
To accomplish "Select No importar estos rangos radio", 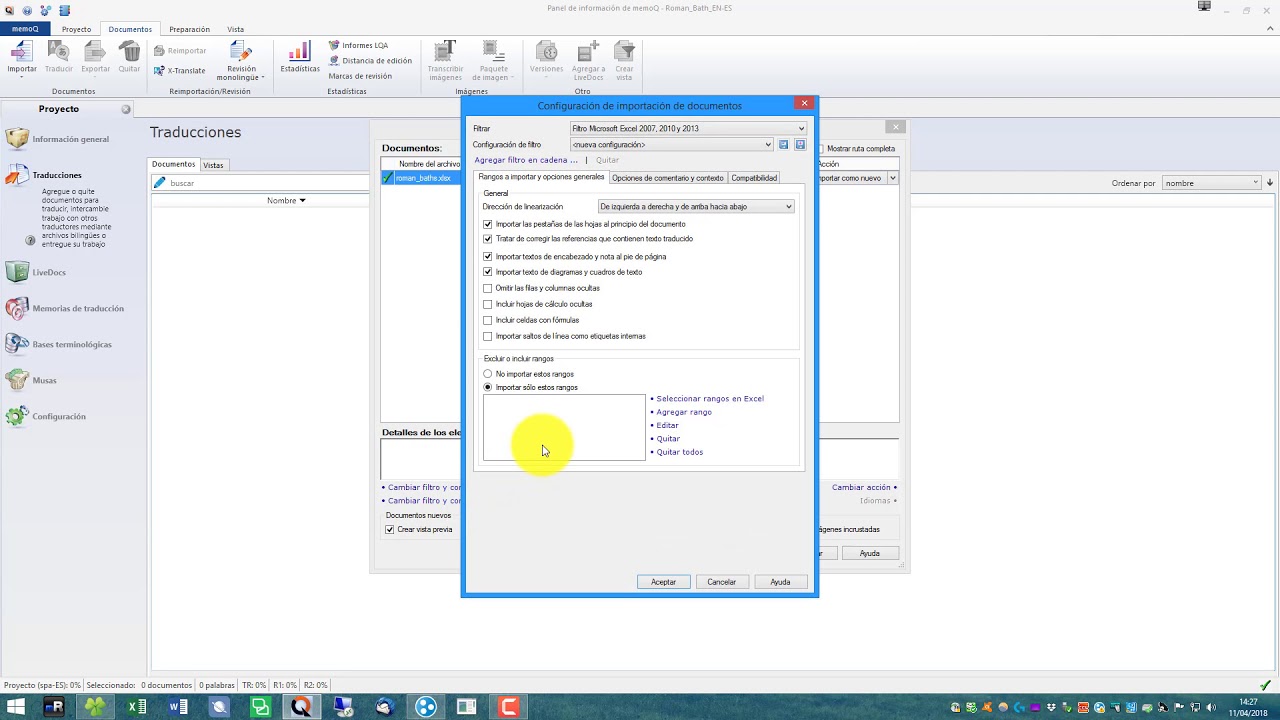I will pos(488,374).
